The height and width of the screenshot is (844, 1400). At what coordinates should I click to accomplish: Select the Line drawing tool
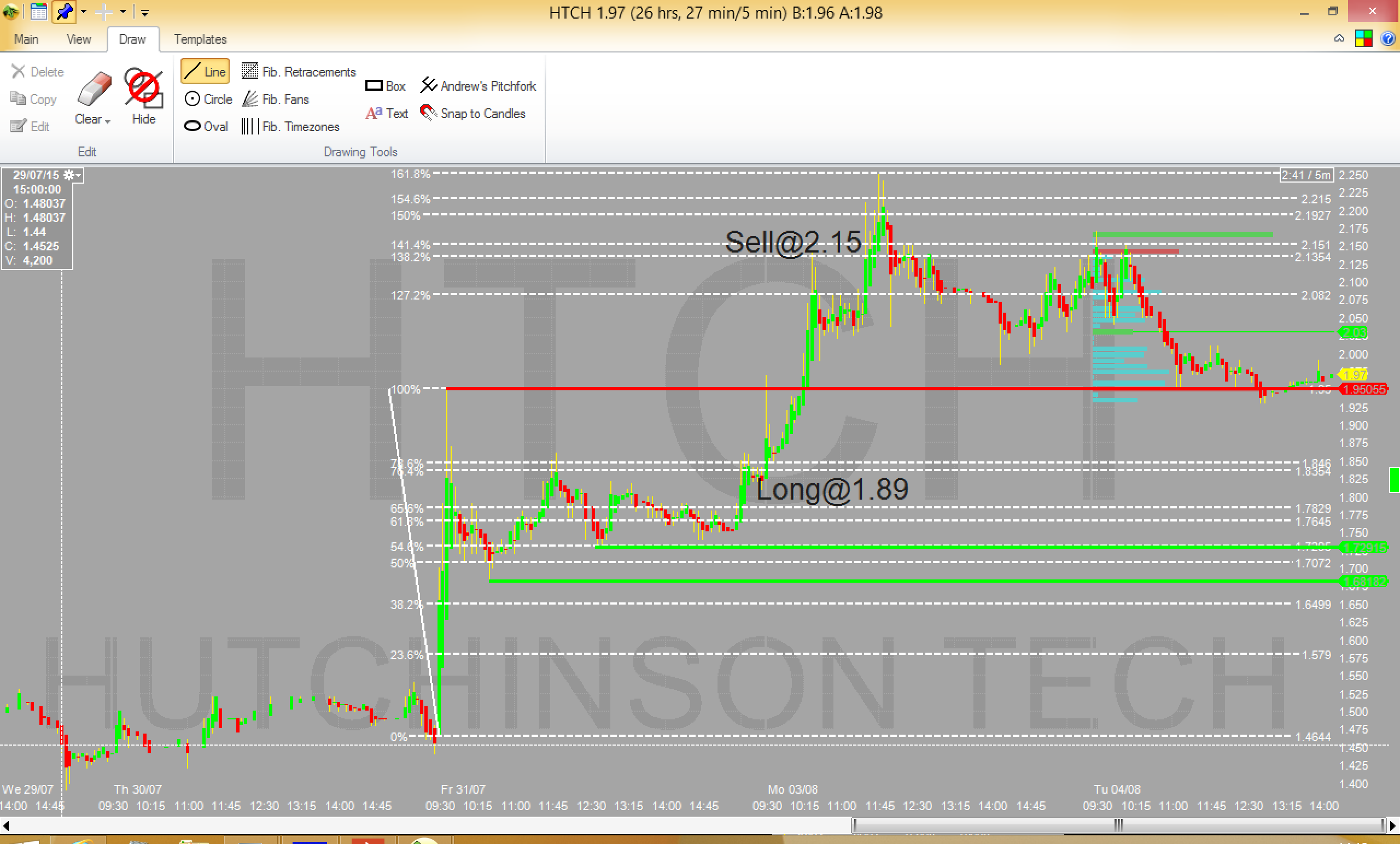click(205, 72)
